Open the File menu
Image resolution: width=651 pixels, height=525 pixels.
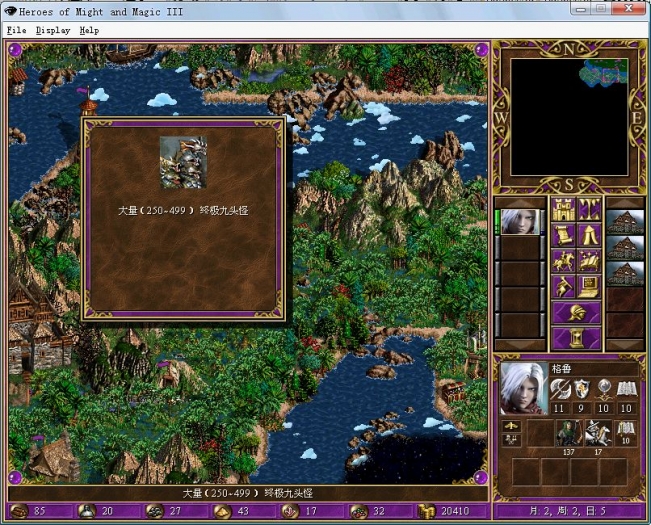click(16, 30)
